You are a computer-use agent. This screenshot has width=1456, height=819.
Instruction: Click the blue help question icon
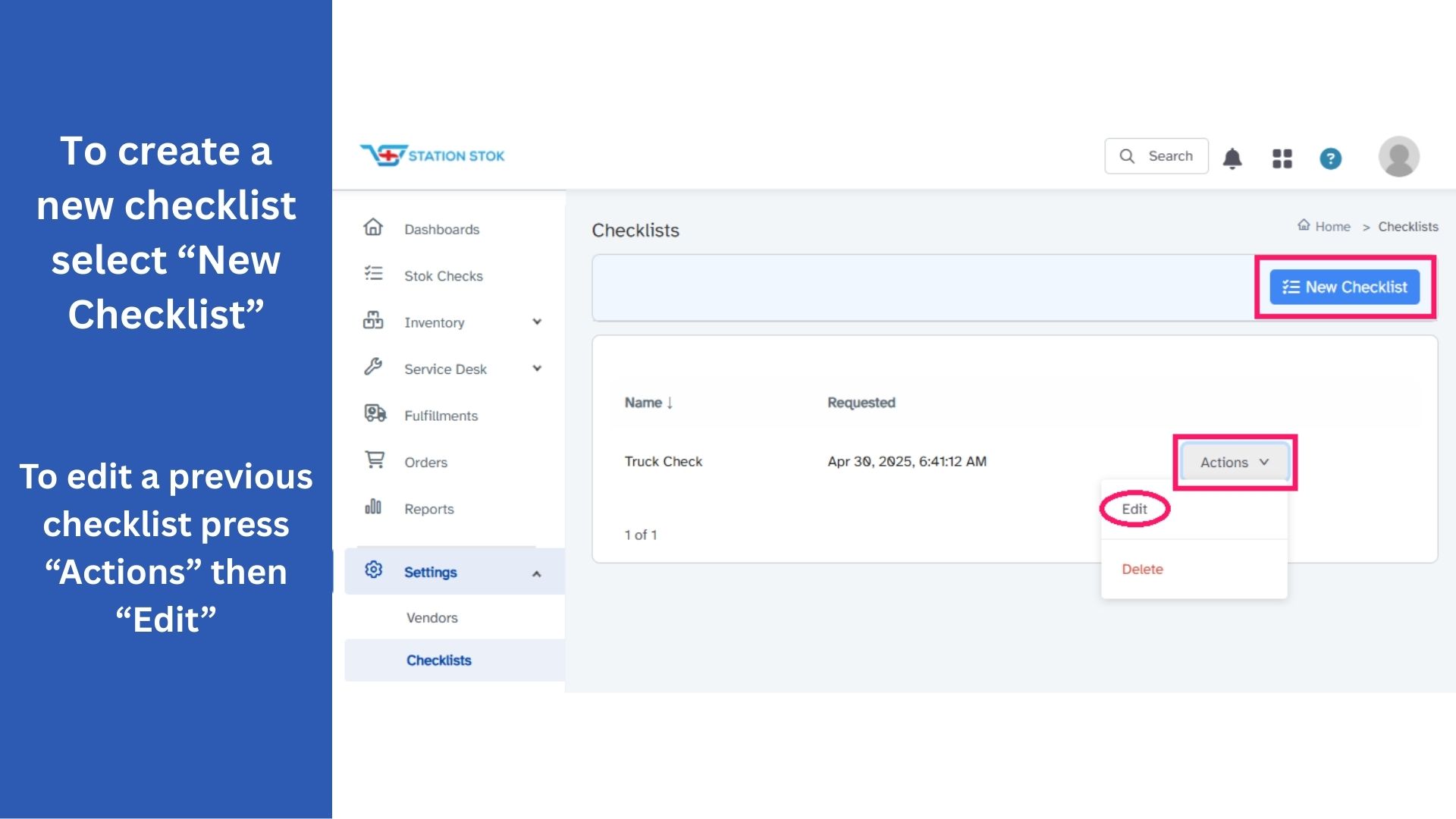[x=1330, y=158]
